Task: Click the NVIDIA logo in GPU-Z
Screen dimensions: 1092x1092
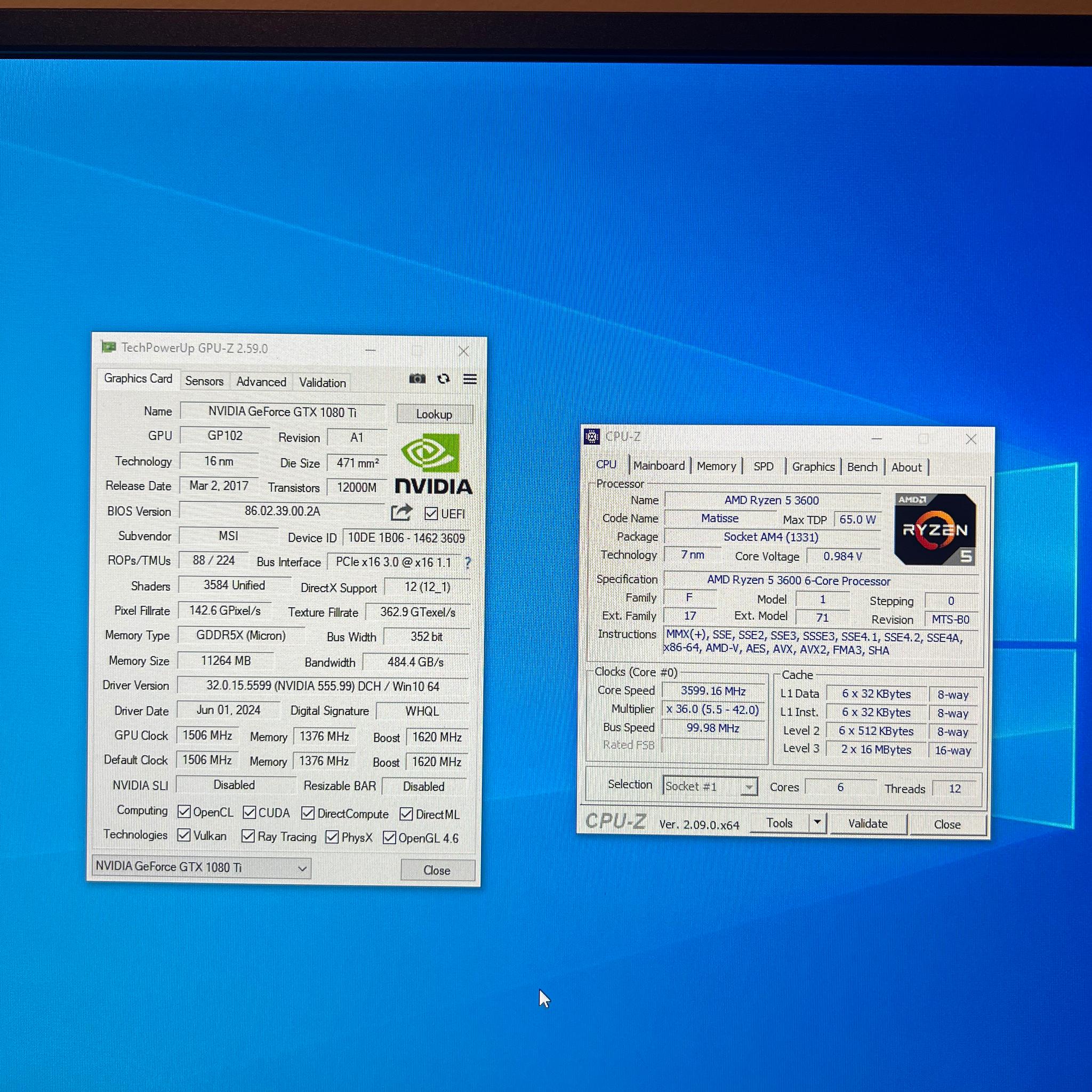Action: click(x=433, y=464)
